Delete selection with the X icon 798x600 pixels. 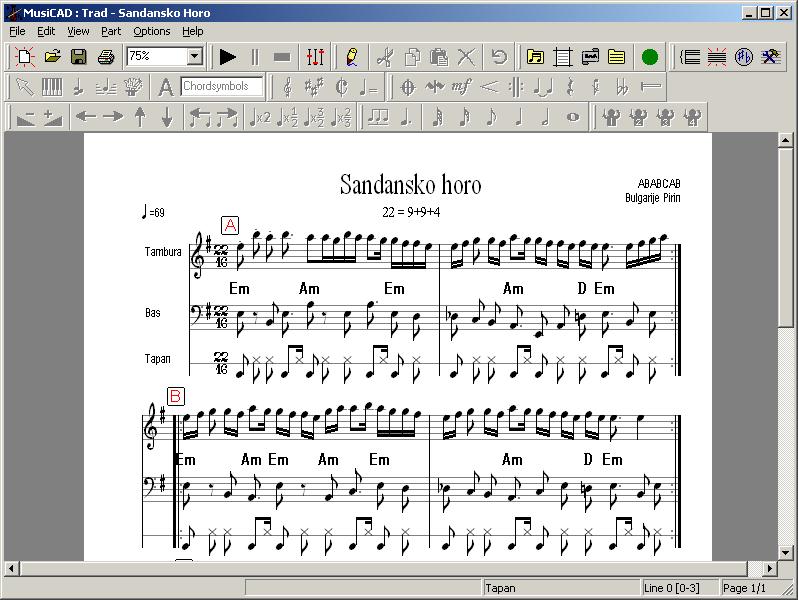click(466, 57)
